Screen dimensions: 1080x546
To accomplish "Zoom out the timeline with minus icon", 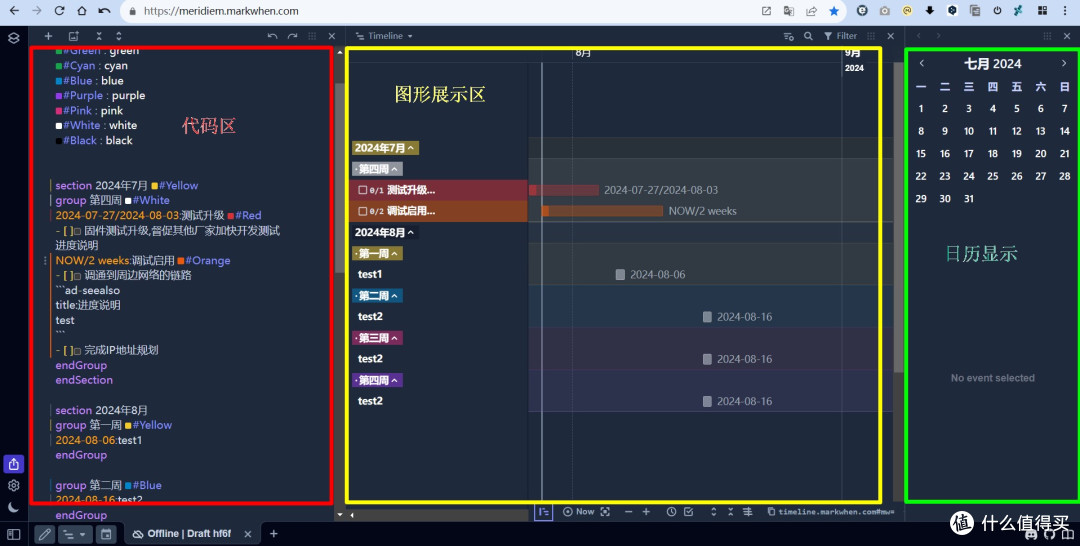I will 628,512.
